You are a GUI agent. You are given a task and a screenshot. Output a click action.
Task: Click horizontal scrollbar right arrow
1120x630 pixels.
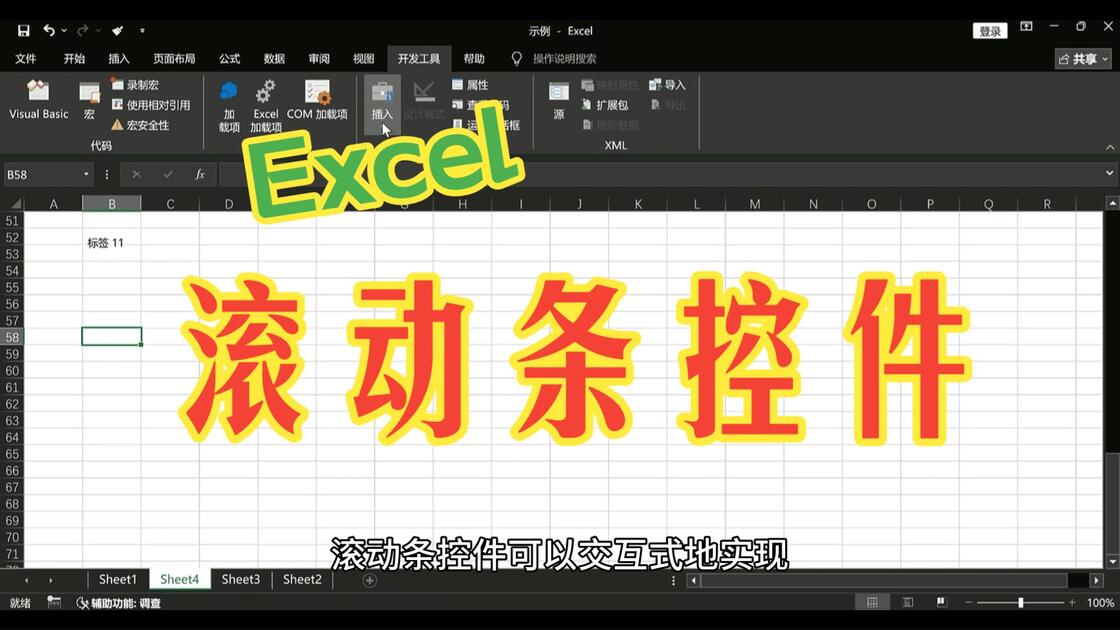coord(1096,581)
